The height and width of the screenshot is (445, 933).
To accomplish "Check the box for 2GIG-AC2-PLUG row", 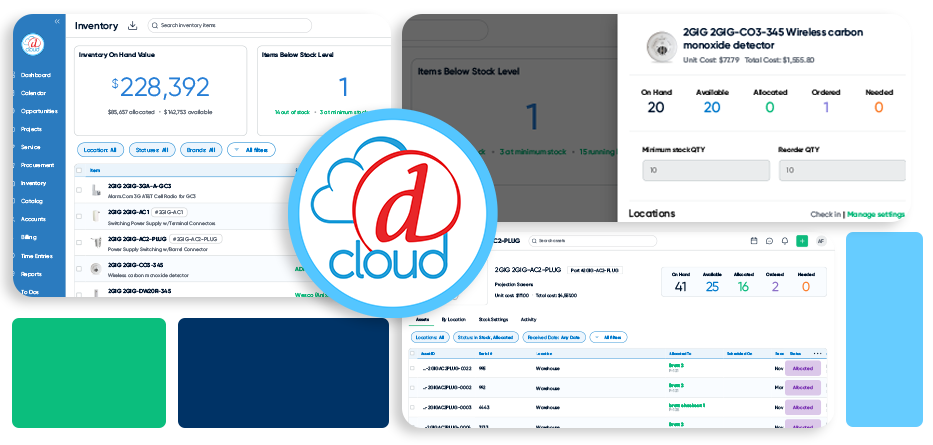I will point(79,243).
